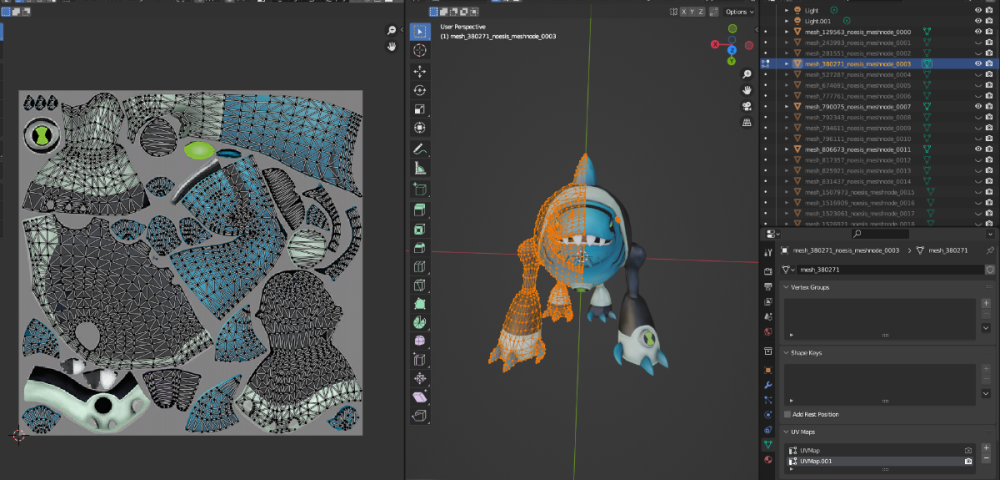Select mesh_790075_noesis_meshnode_0007 in the outliner
The width and height of the screenshot is (1000, 480).
(857, 106)
